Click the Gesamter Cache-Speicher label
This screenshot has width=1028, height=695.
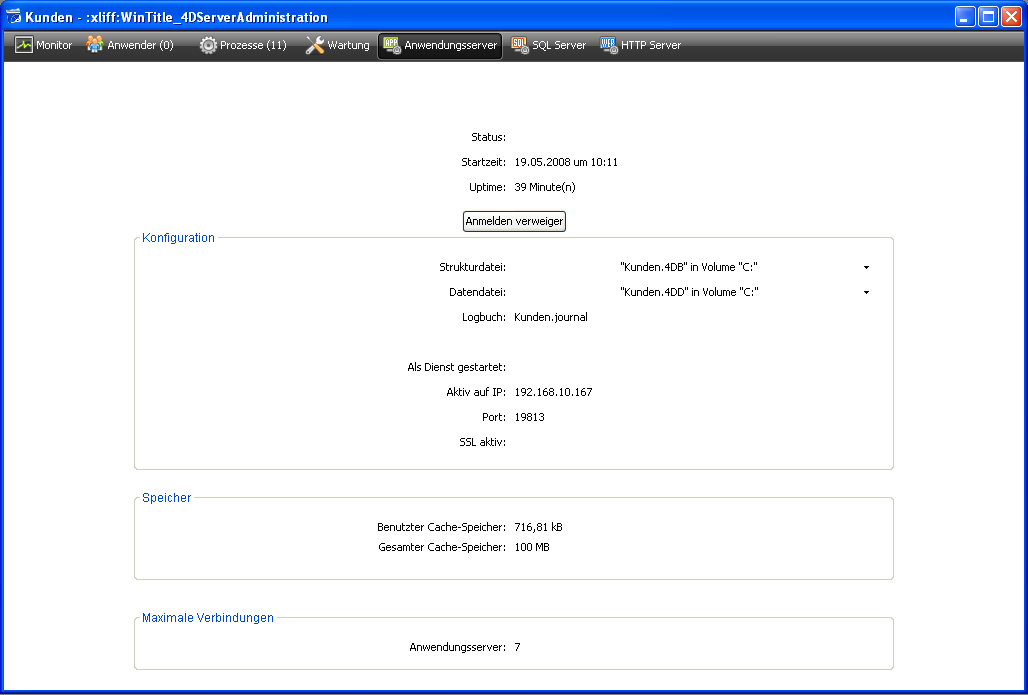point(442,547)
